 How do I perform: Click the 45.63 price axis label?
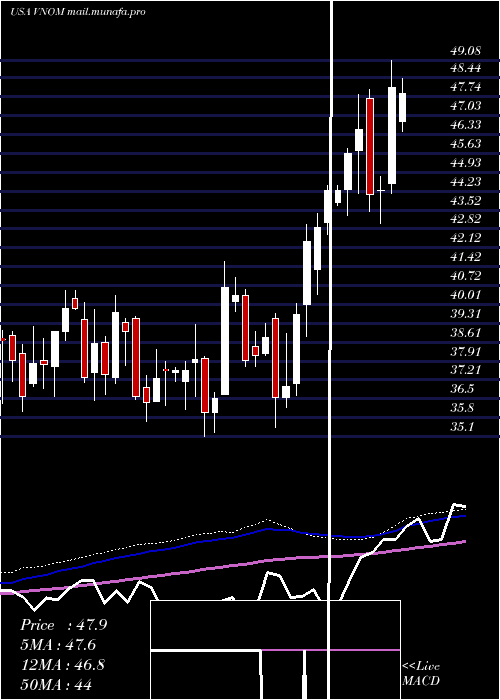466,144
